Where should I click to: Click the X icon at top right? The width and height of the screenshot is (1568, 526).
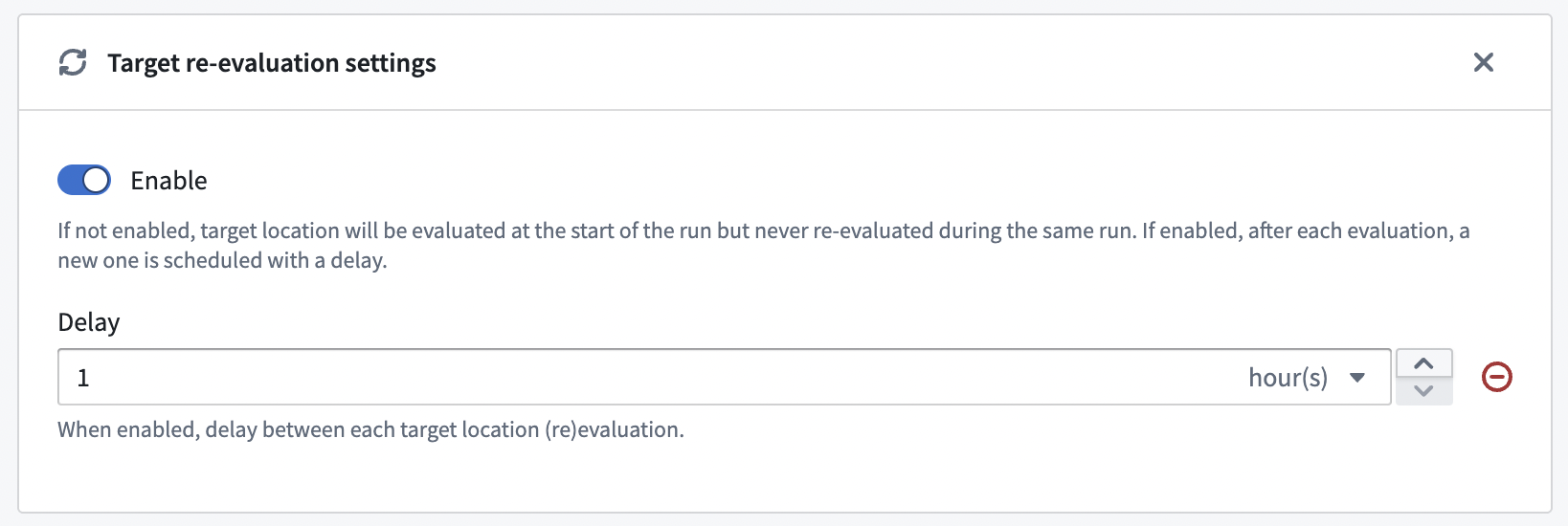pos(1484,62)
